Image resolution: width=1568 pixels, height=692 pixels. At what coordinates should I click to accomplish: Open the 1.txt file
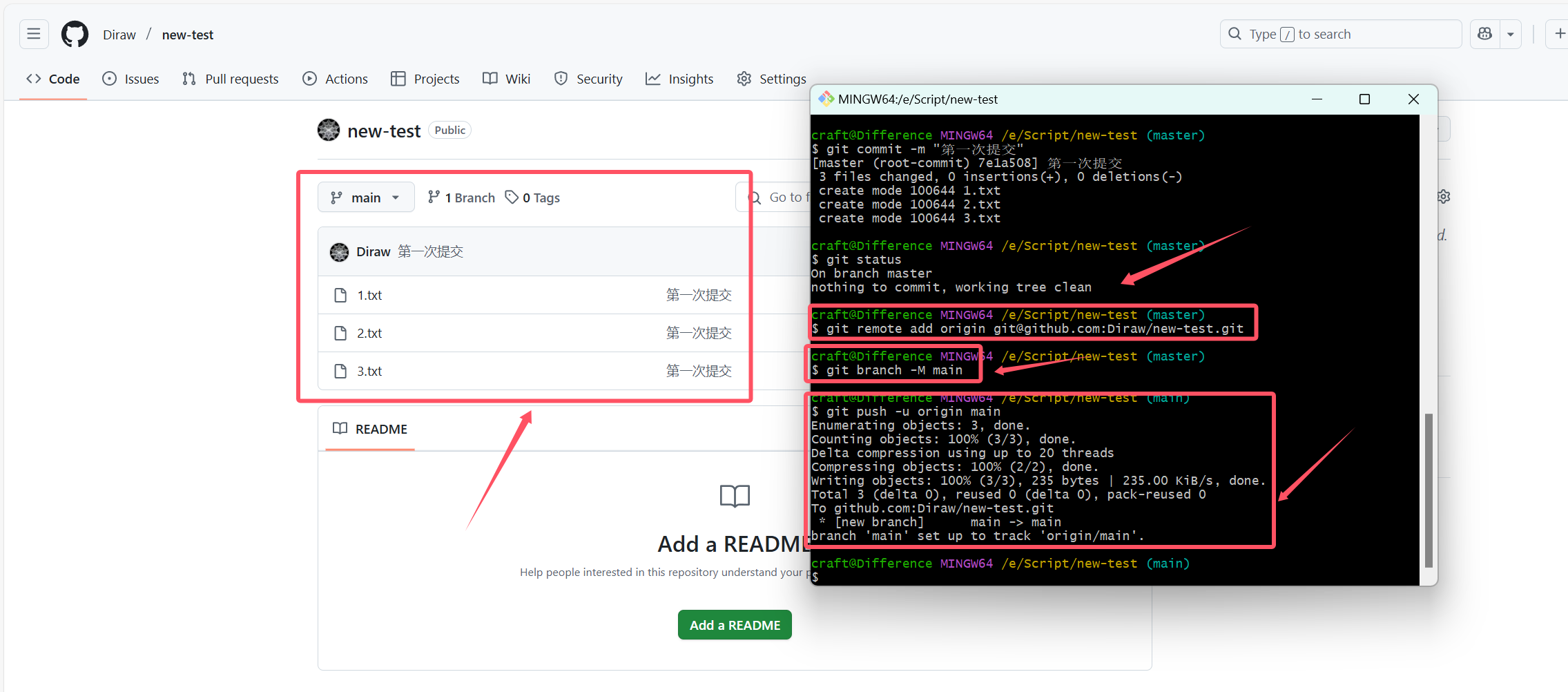[x=369, y=295]
